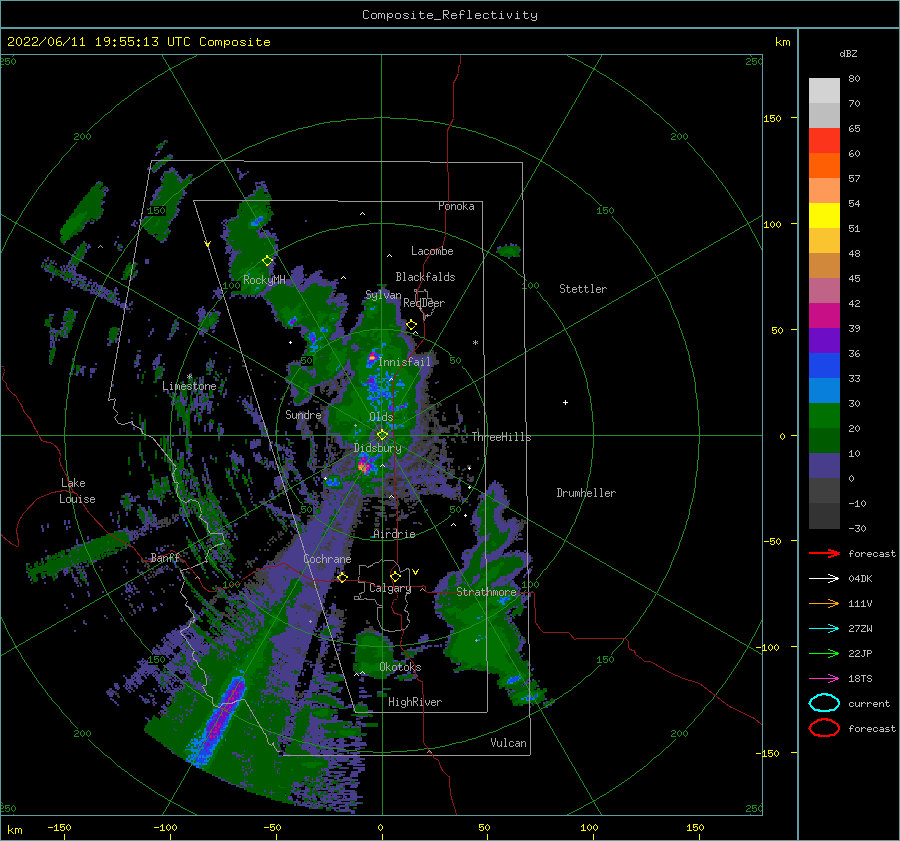The width and height of the screenshot is (900, 841).
Task: Click the yellow diamond marker at radar center
Action: tap(382, 435)
